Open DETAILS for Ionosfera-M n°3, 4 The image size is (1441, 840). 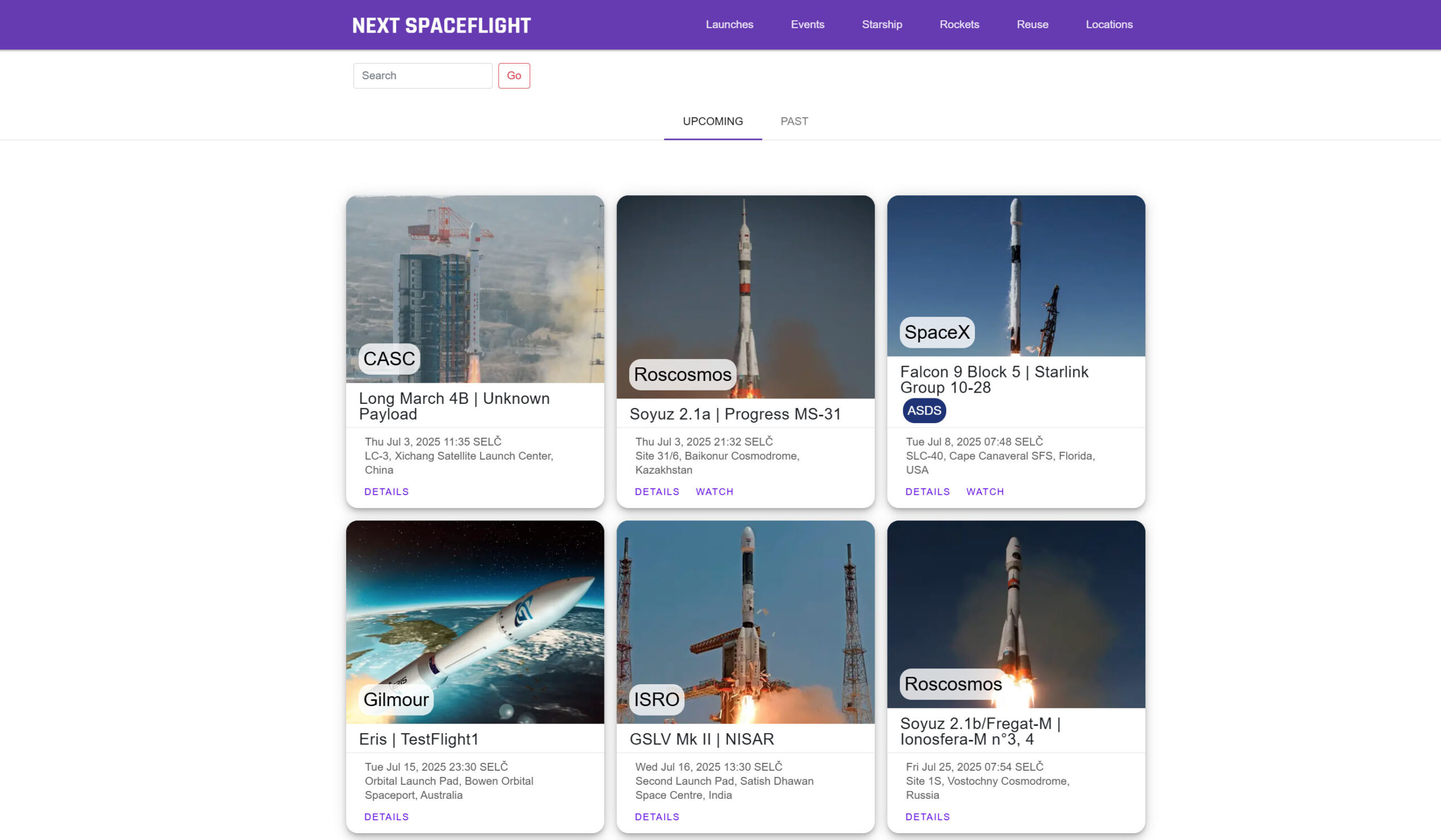pos(928,816)
